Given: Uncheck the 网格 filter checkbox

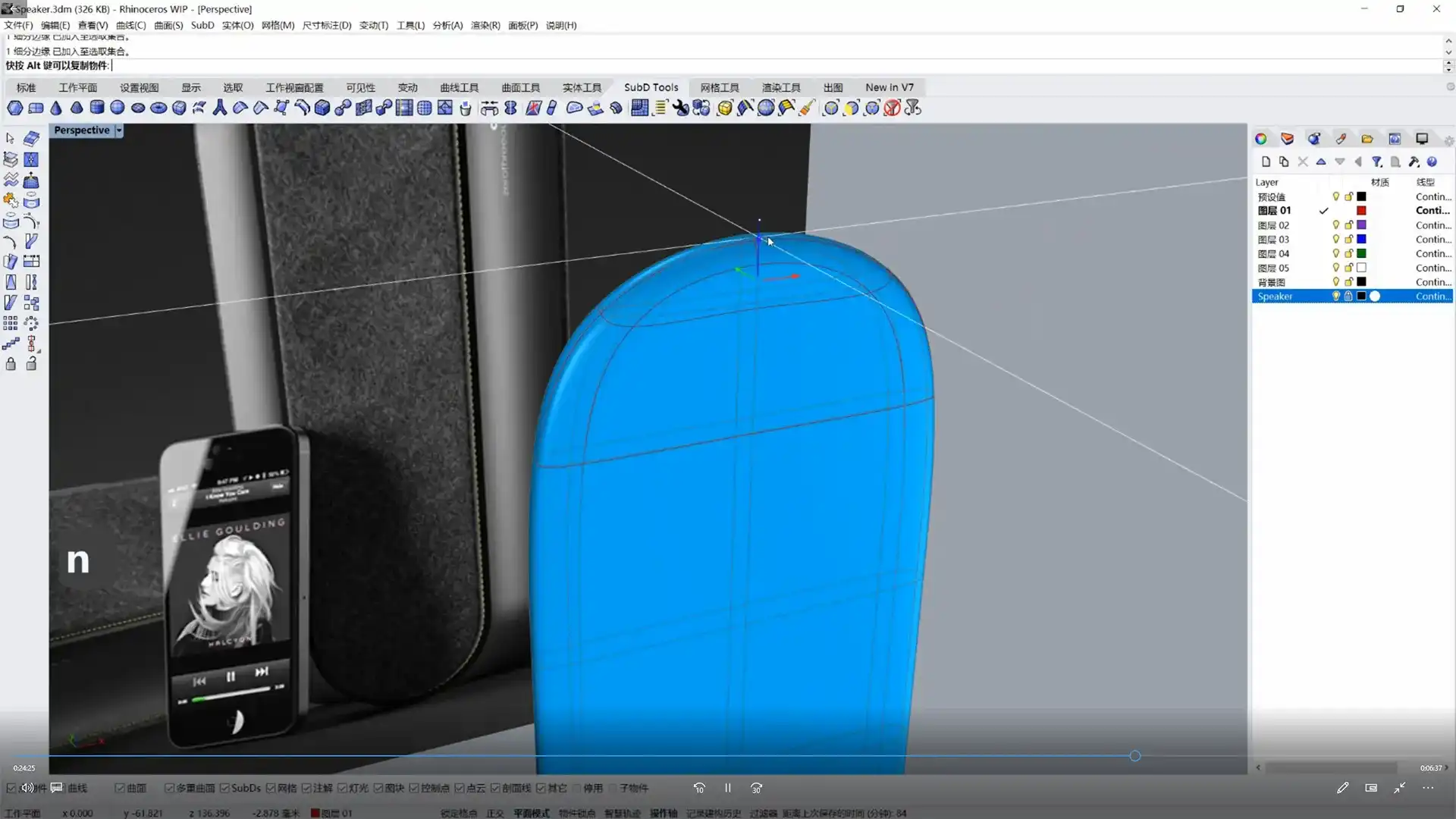Looking at the screenshot, I should [271, 788].
